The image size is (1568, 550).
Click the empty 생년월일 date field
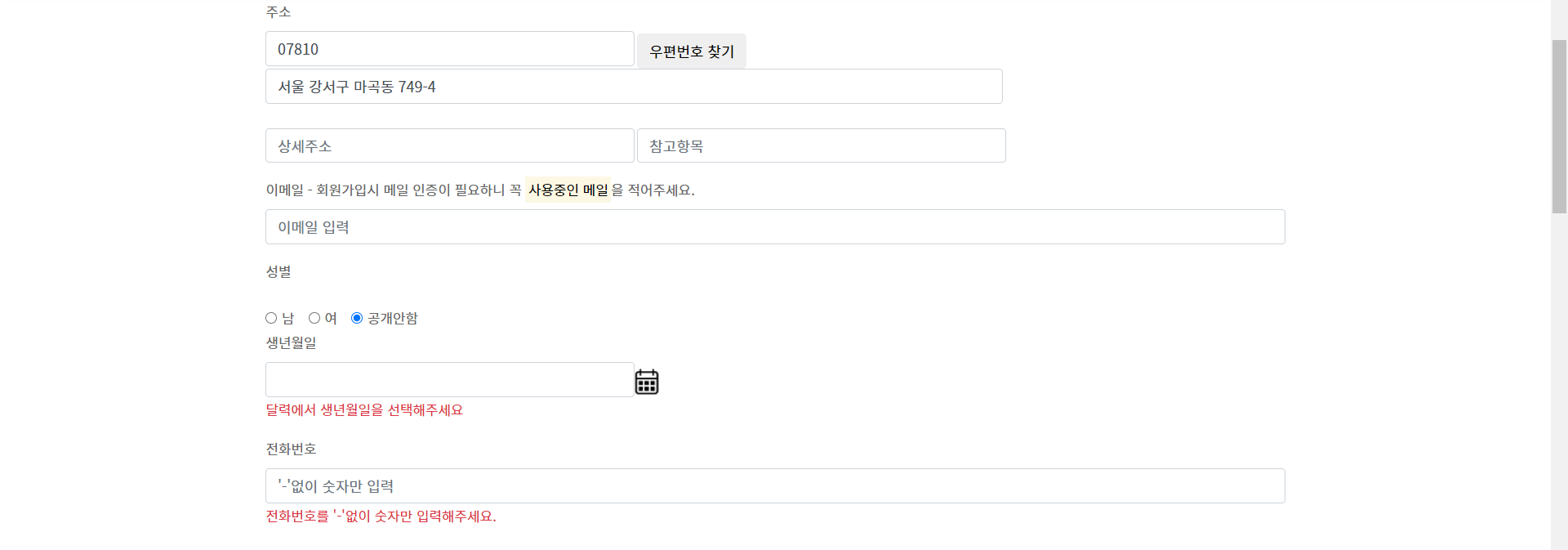pyautogui.click(x=449, y=379)
